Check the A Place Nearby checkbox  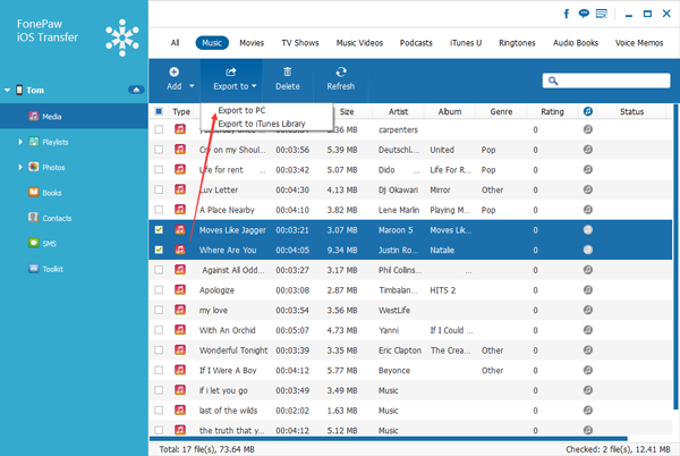(159, 210)
